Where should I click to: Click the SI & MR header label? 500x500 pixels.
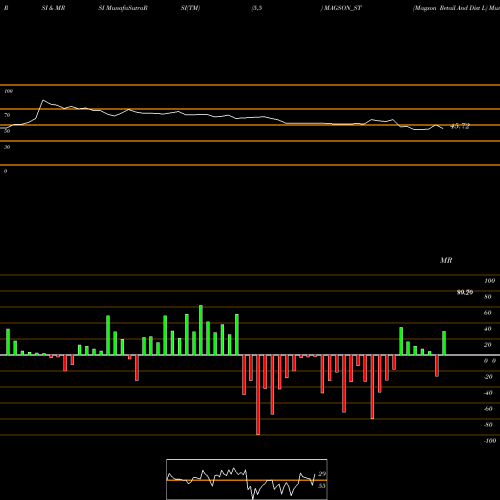click(53, 8)
